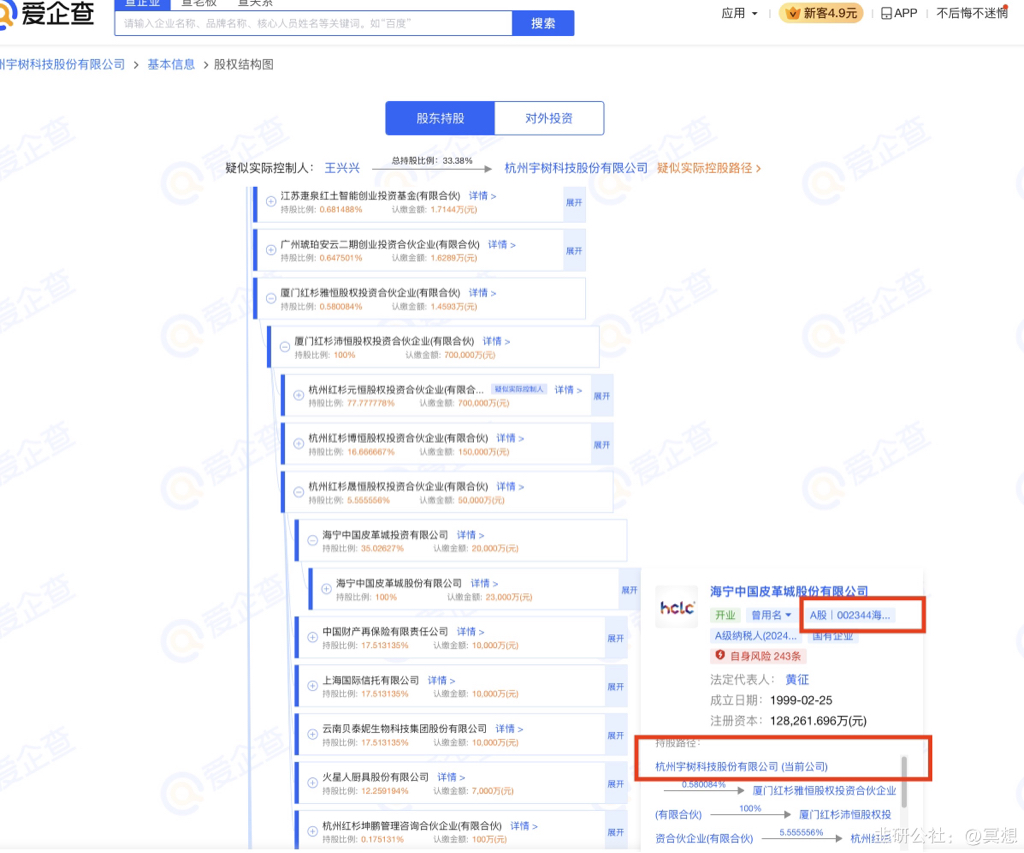Expand 火星人厨具股份有限公司 node plus icon

pos(312,782)
